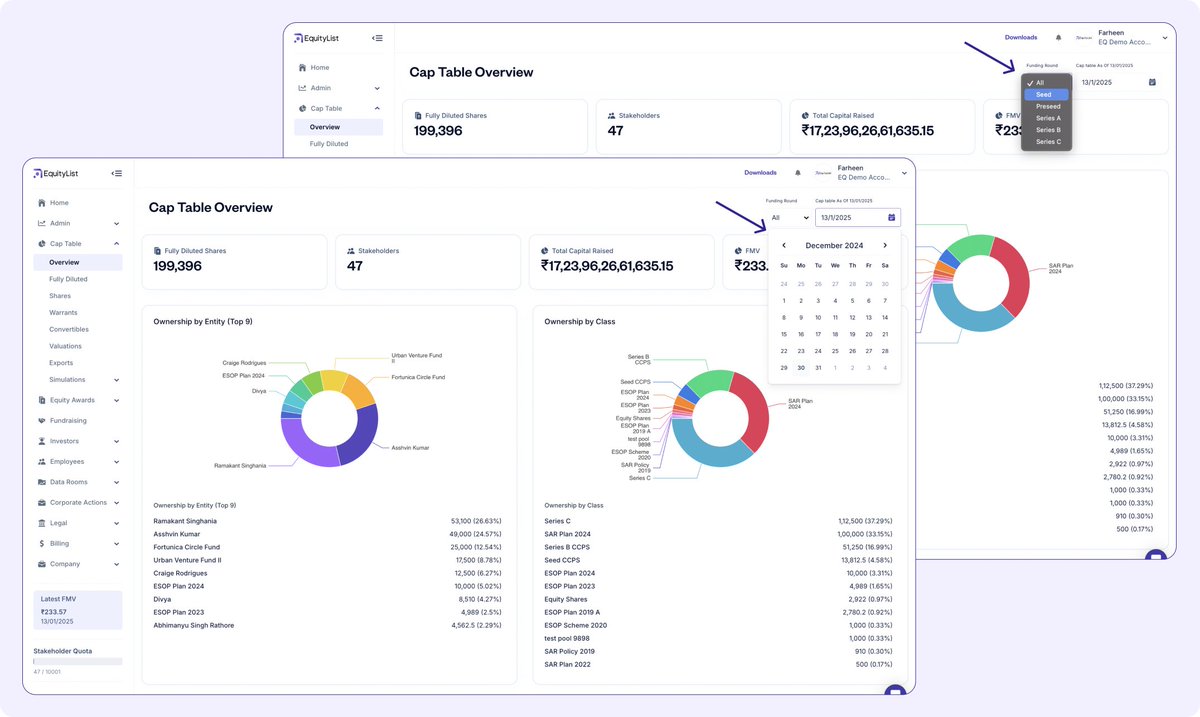Click the Stakeholder Quota progress bar

[x=77, y=661]
